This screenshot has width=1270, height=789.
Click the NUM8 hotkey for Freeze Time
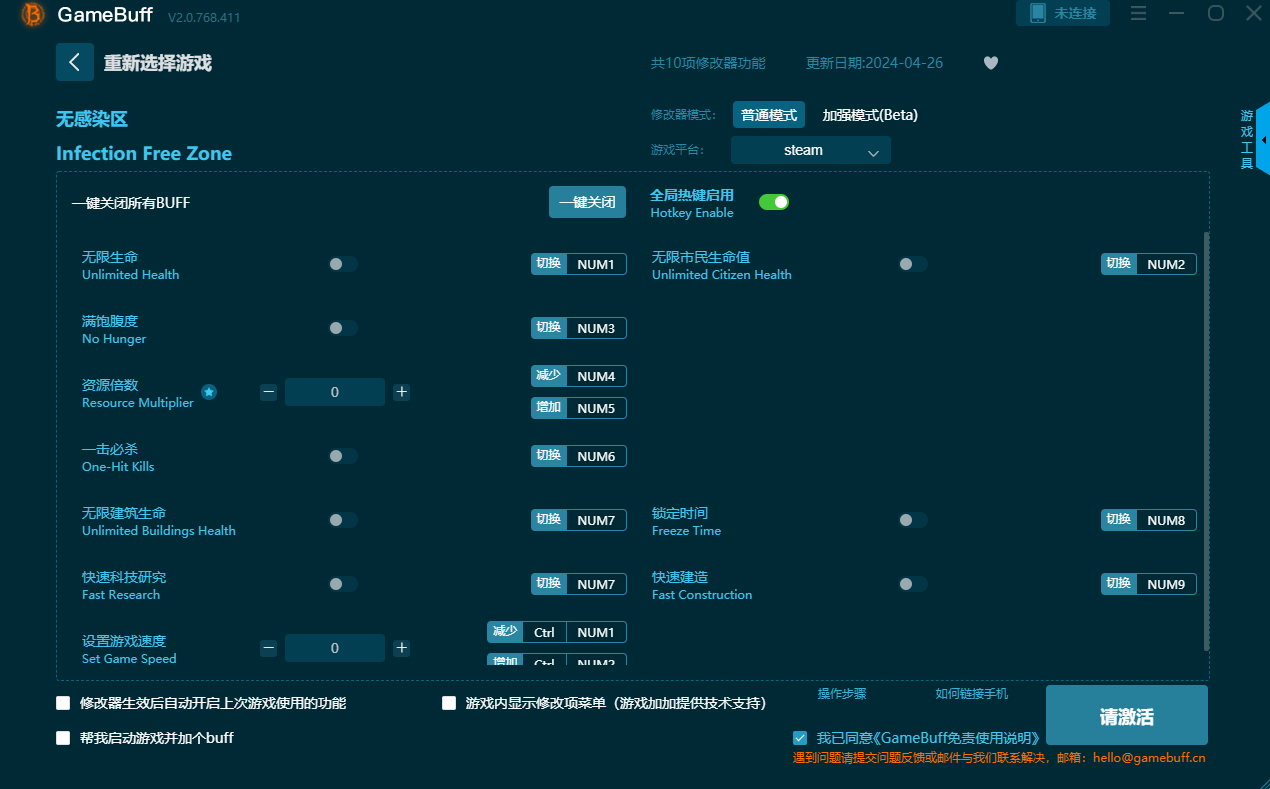coord(1149,520)
